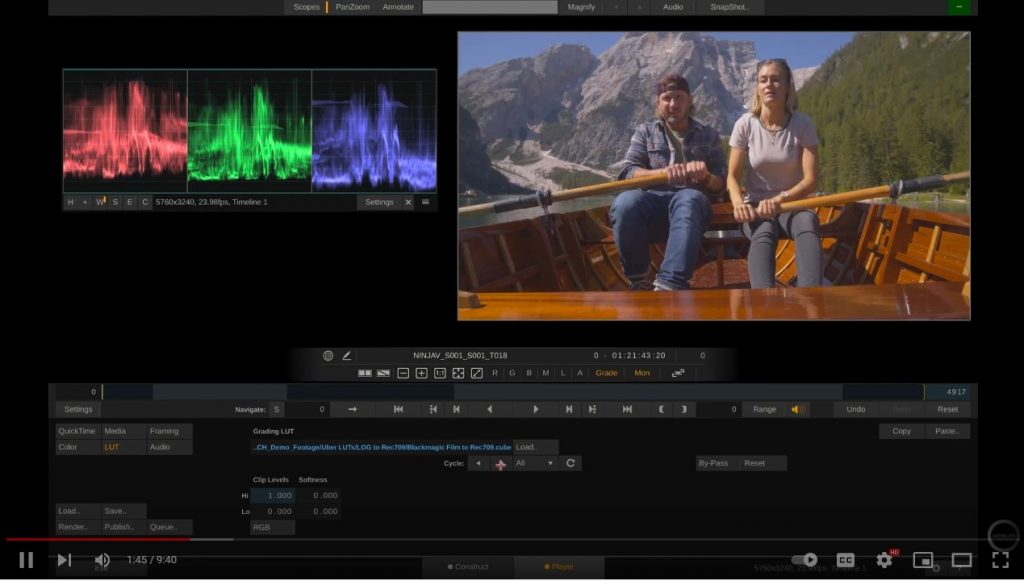Toggle the A alpha view
The image size is (1024, 581).
click(x=580, y=373)
